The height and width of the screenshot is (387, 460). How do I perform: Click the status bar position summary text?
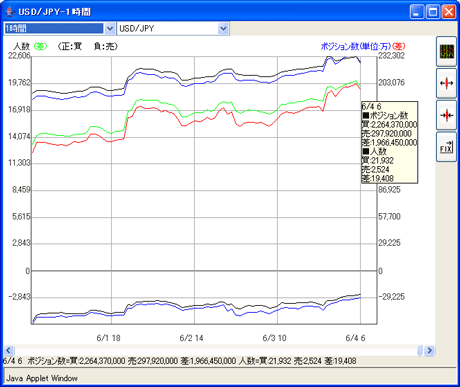point(180,361)
